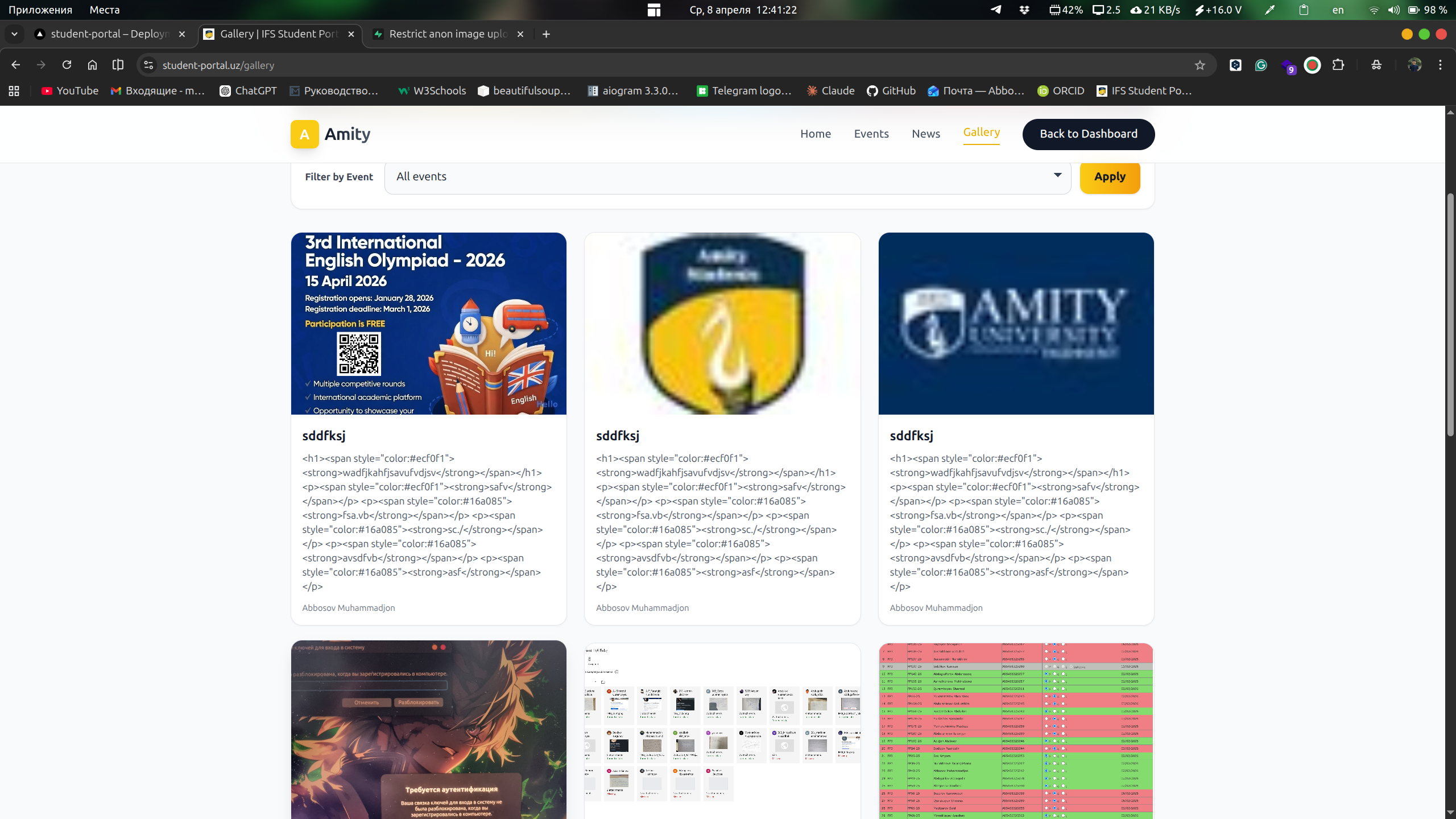Click the system volume icon in the top bar
The height and width of the screenshot is (819, 1456).
click(x=1393, y=10)
